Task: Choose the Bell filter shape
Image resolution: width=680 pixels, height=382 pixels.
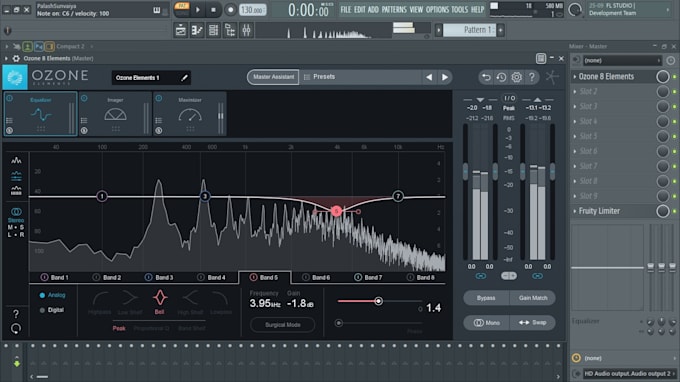Action: point(160,302)
